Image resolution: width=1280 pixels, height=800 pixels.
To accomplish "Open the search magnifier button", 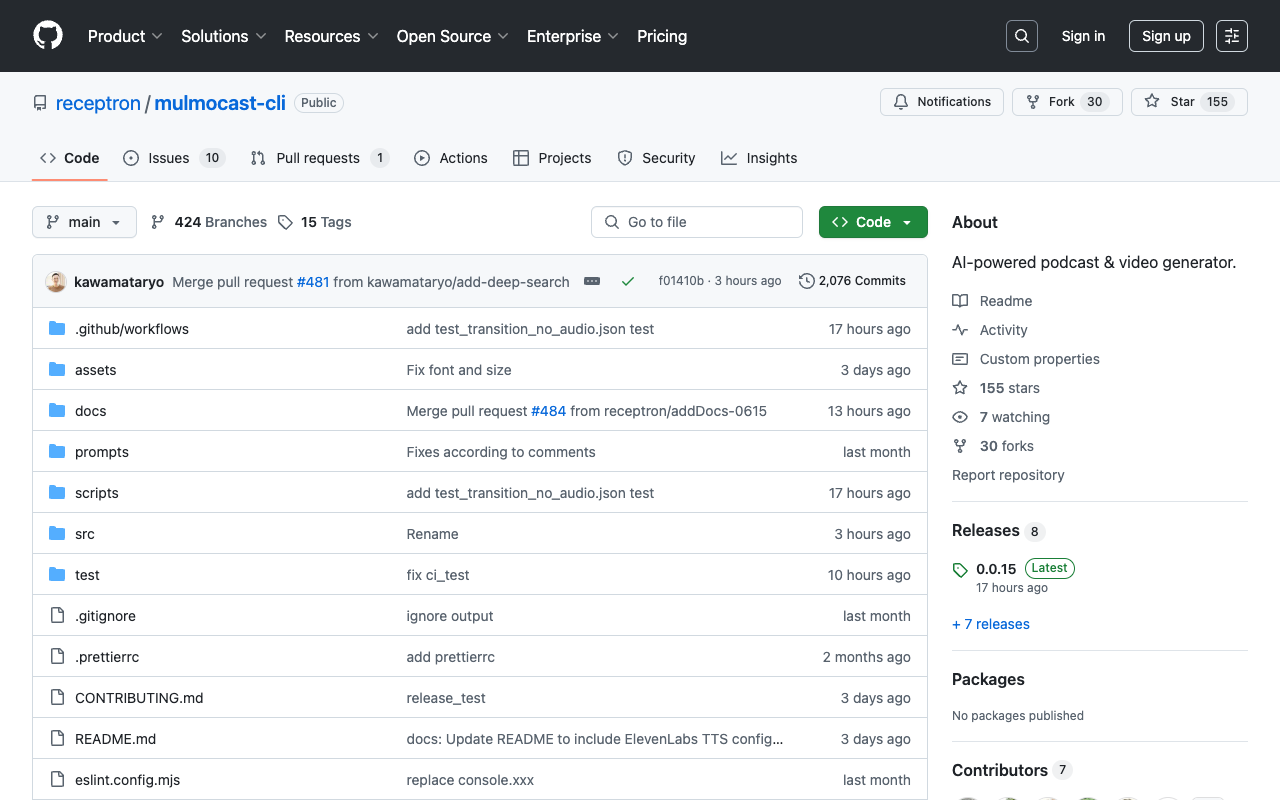I will (x=1022, y=36).
